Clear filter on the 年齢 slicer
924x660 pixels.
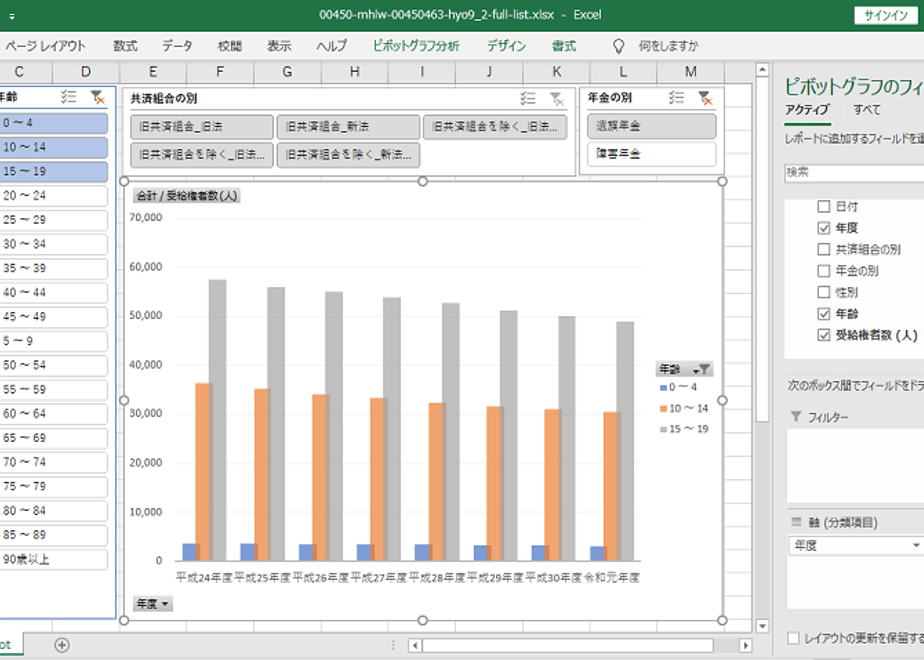click(x=98, y=97)
